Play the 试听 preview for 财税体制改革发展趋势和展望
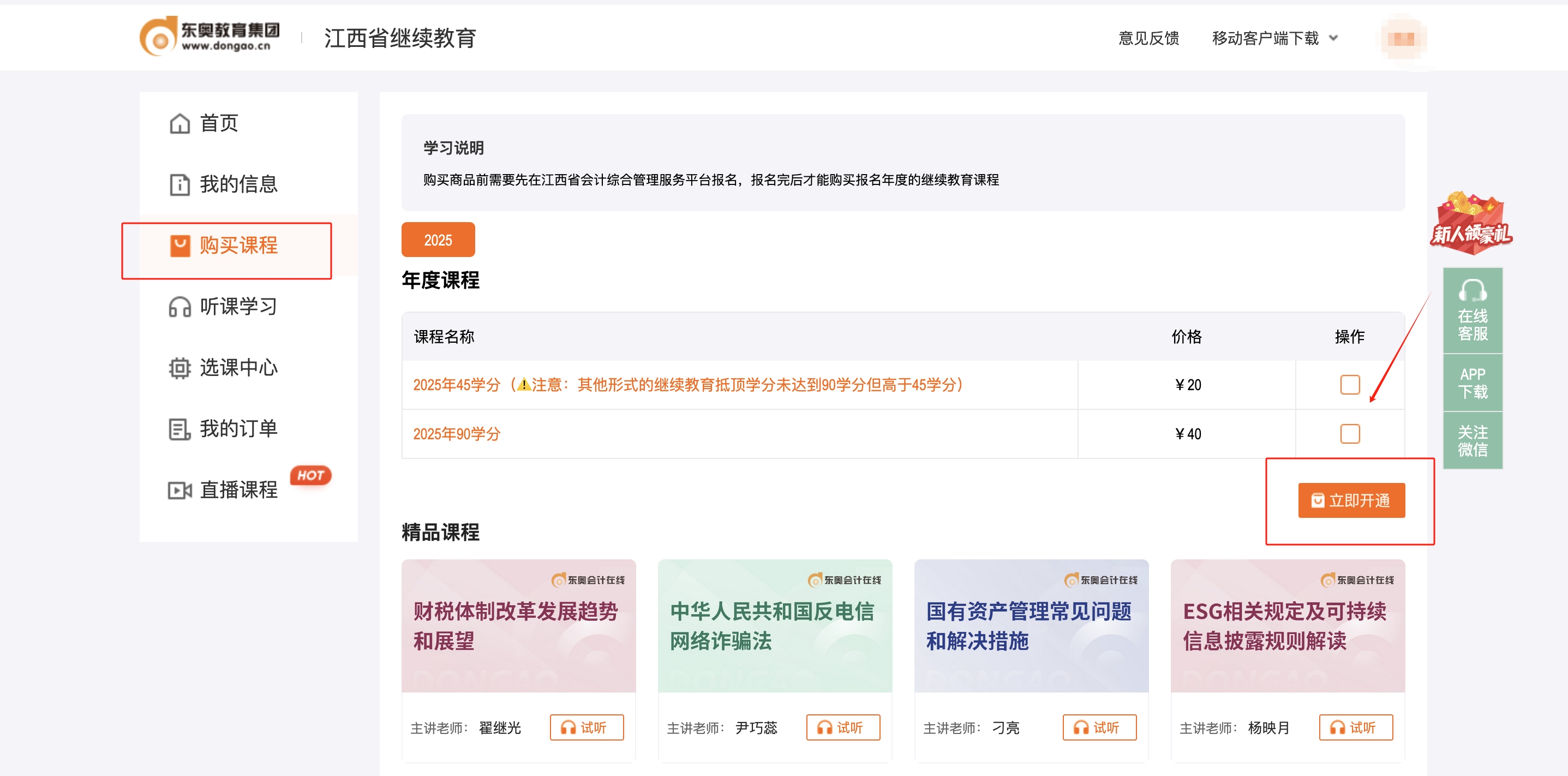Viewport: 1568px width, 776px height. 586,727
